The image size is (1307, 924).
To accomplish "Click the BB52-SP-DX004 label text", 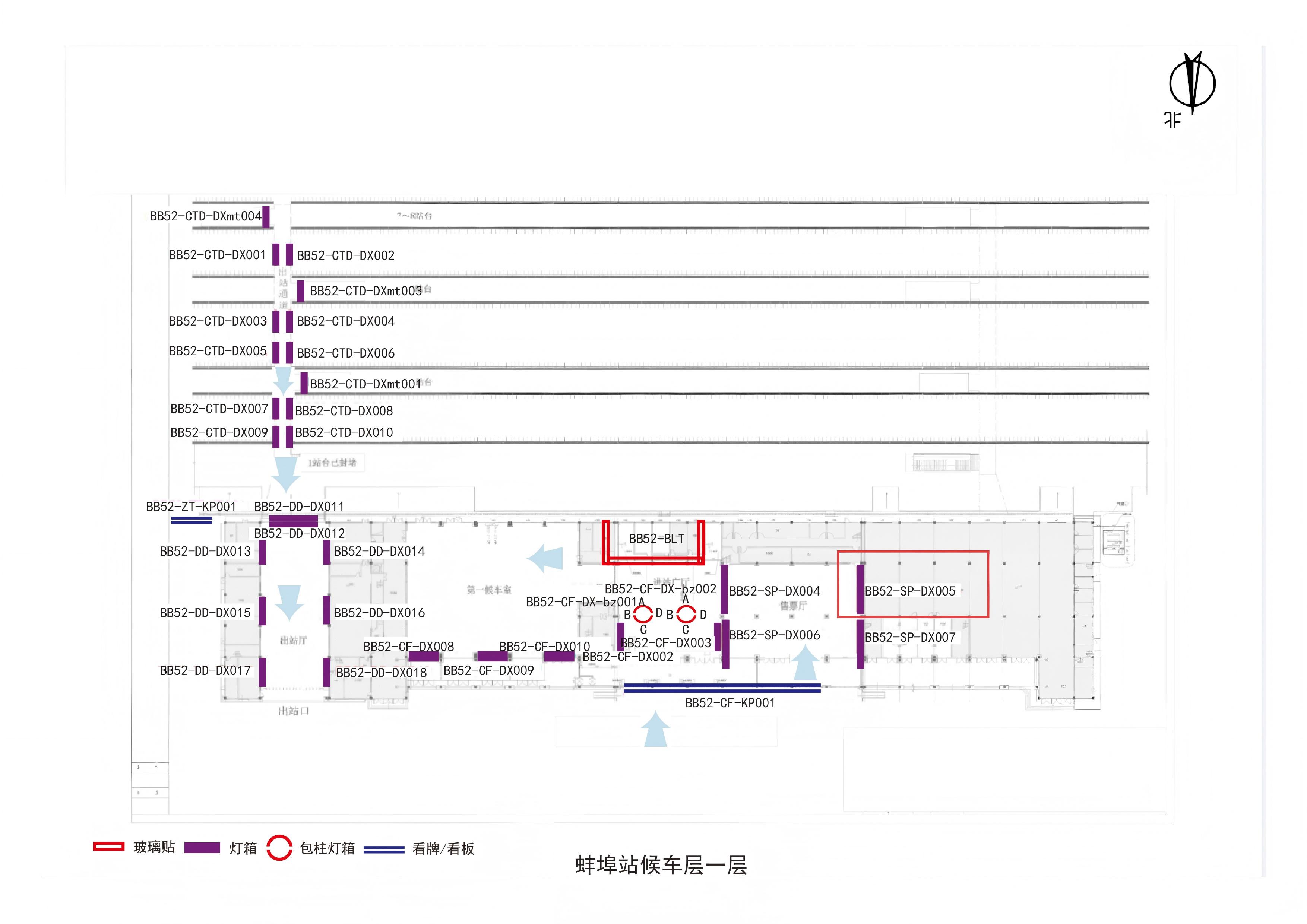I will click(x=774, y=591).
